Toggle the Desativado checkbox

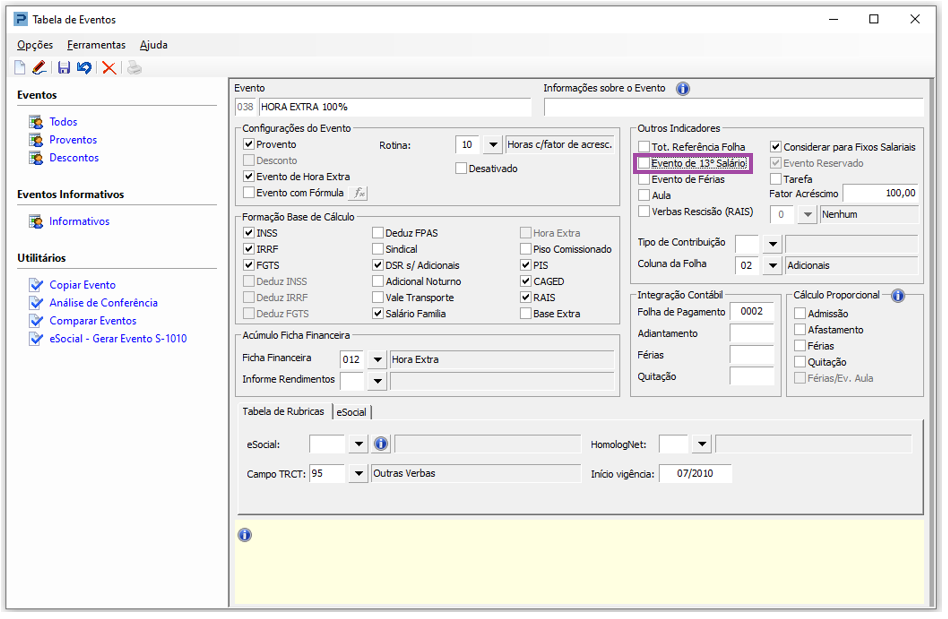point(461,169)
